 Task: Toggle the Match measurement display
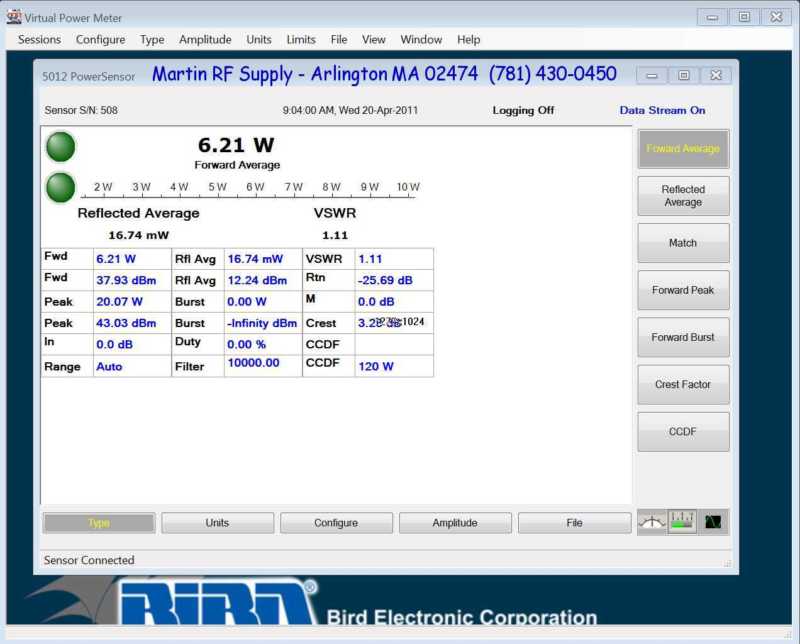point(683,243)
